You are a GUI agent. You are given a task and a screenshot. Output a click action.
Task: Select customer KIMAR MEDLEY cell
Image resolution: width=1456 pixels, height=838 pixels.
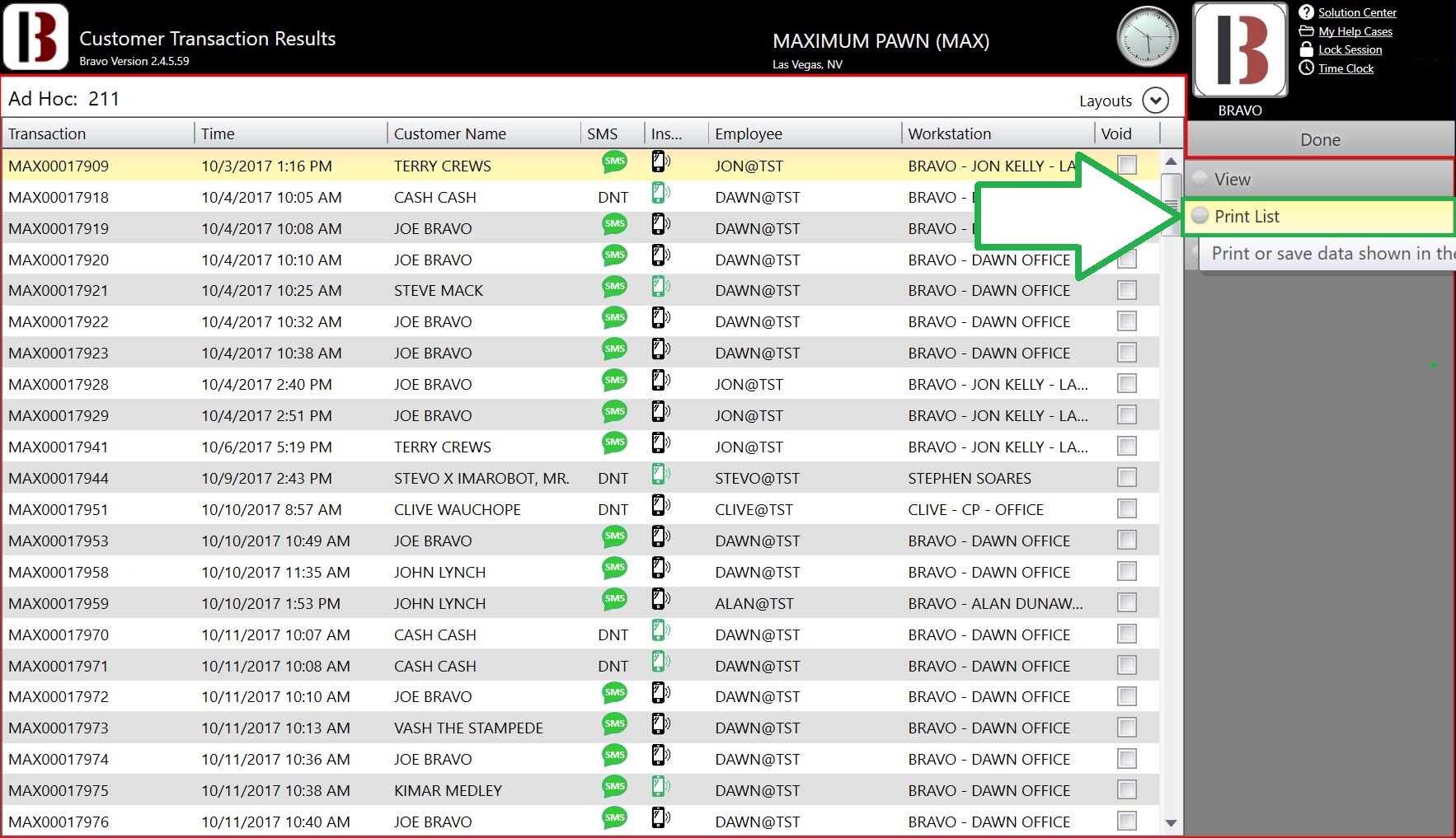point(448,790)
